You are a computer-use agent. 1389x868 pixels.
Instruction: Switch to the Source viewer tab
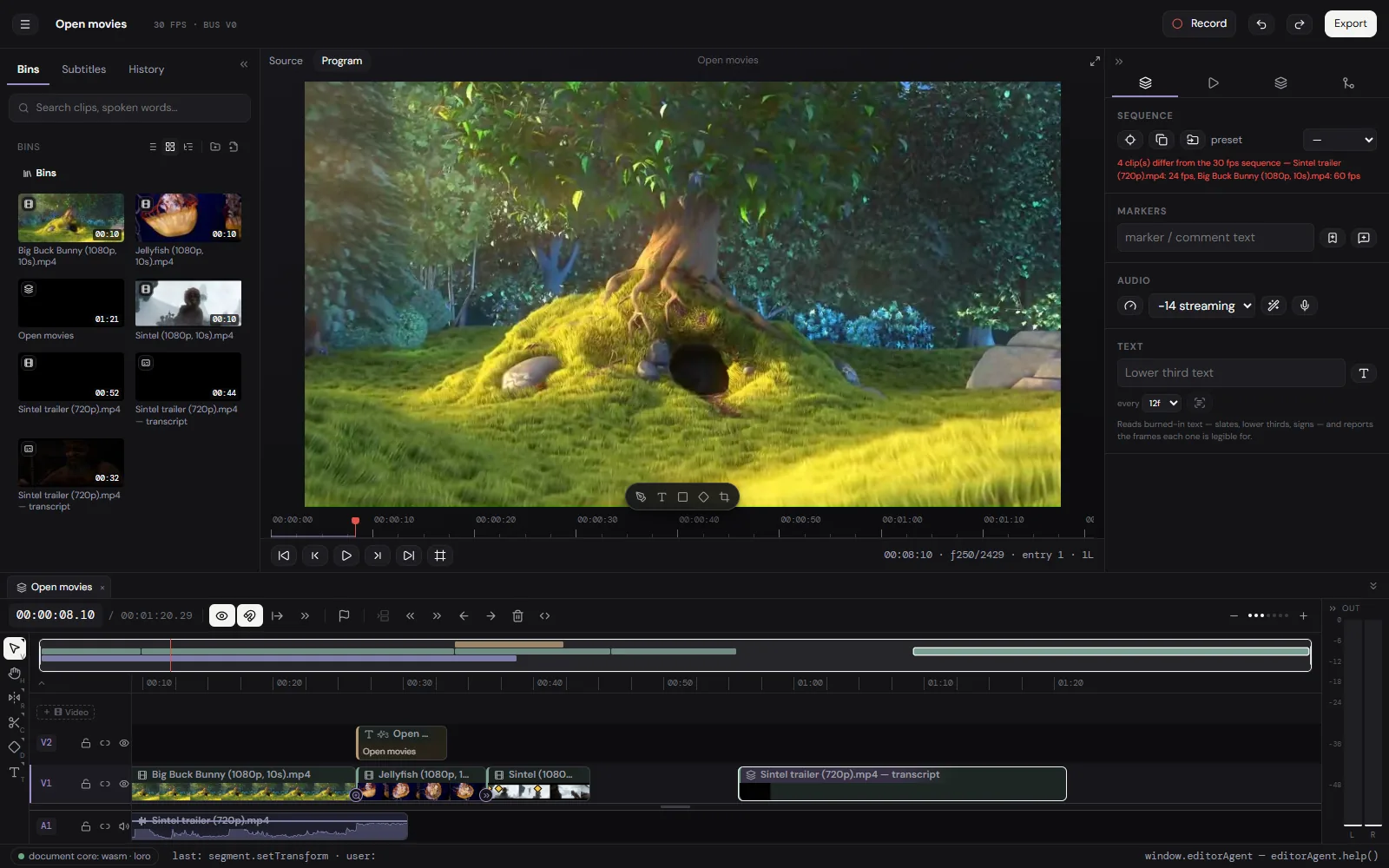(x=286, y=61)
